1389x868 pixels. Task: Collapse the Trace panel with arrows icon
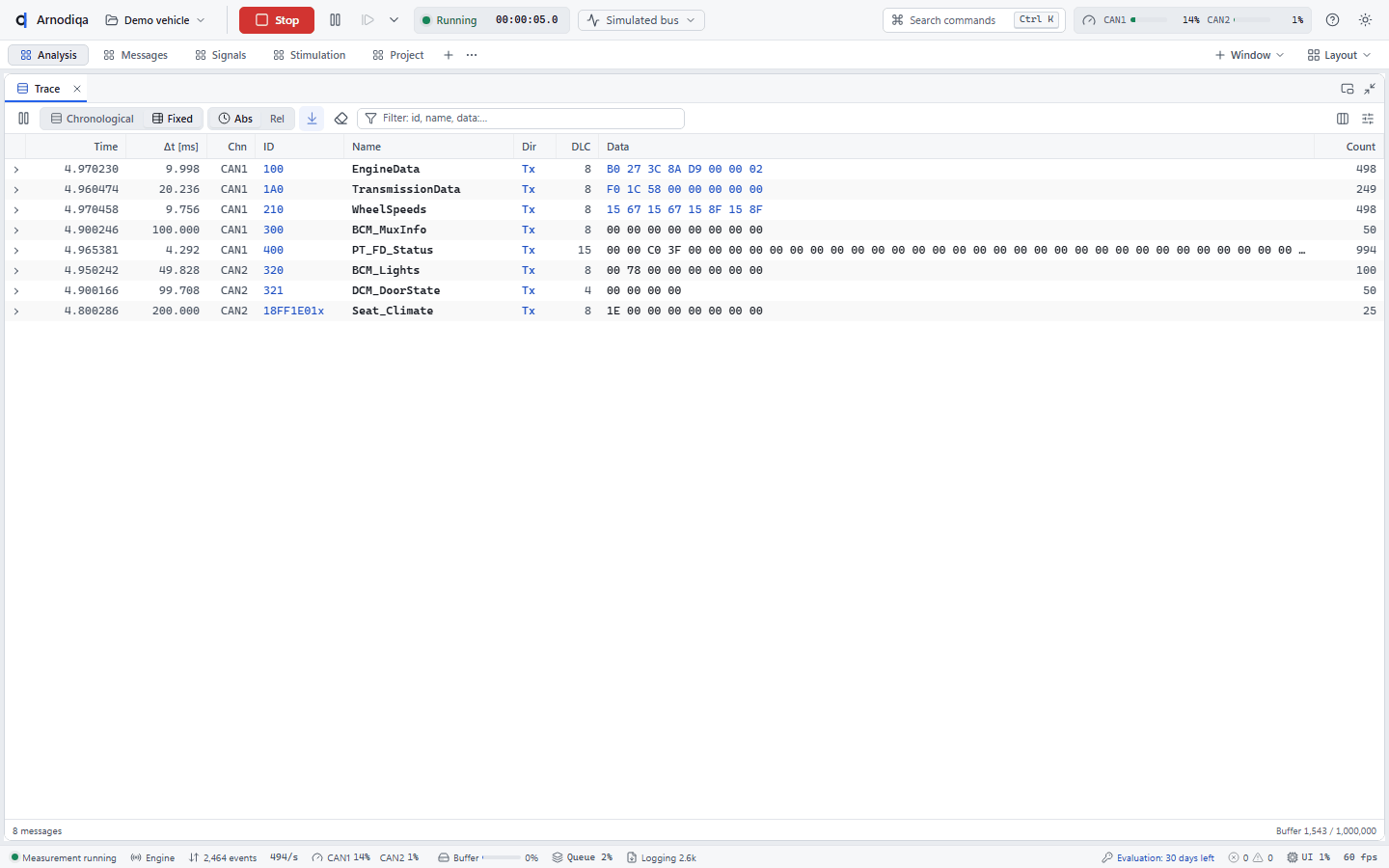[1370, 89]
